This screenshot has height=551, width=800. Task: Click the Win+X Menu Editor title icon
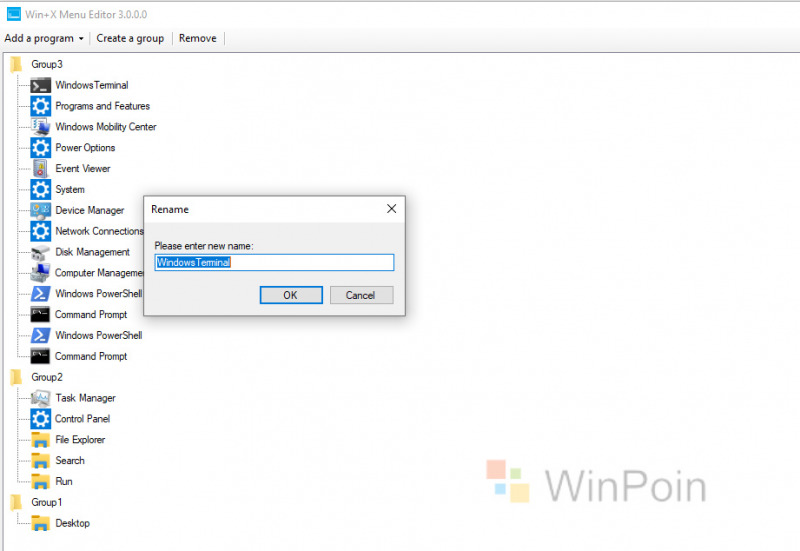click(14, 14)
